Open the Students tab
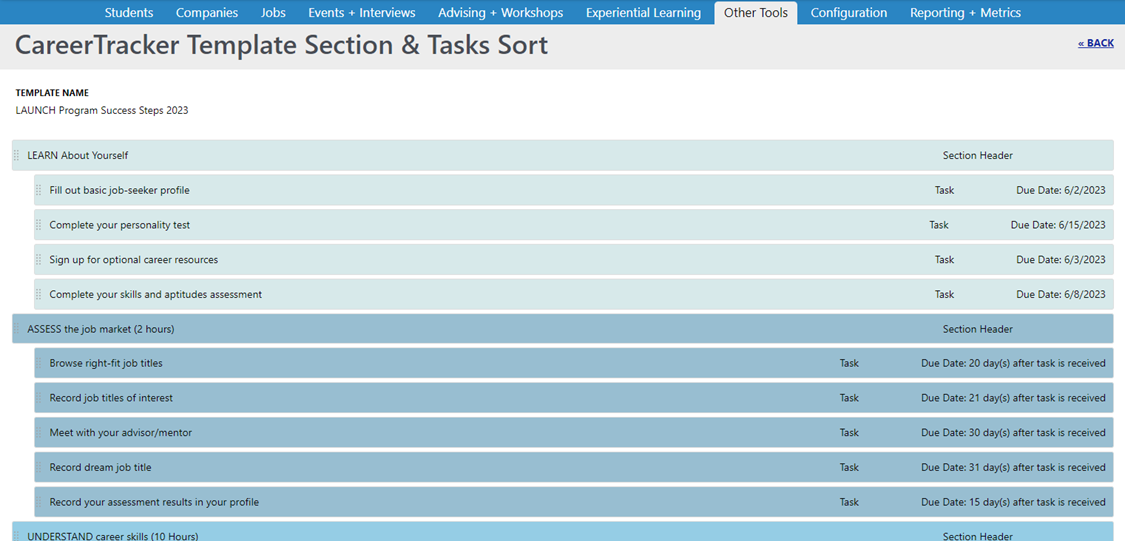The image size is (1125, 541). [x=128, y=12]
